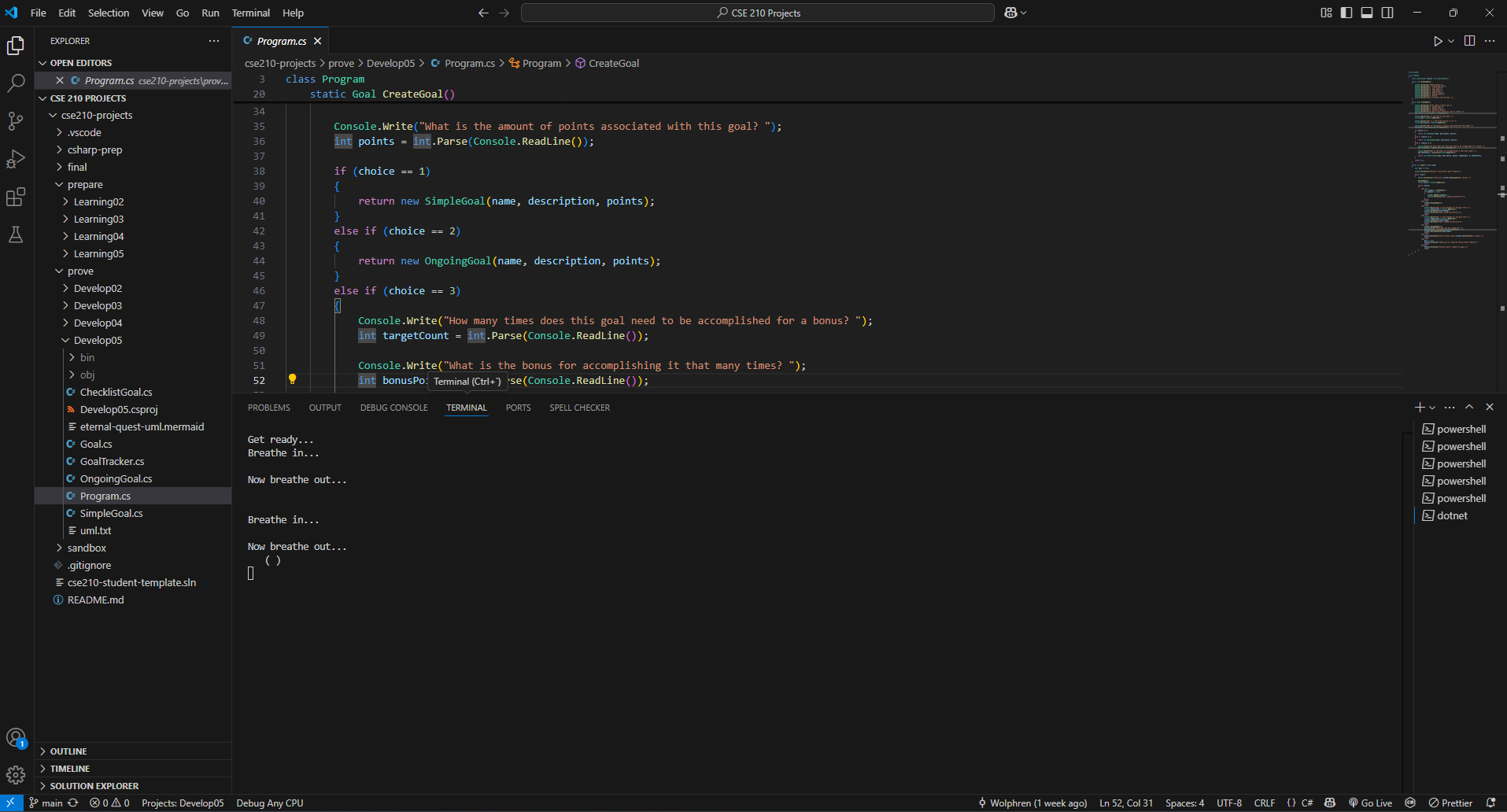
Task: Open the Testing flask icon view
Action: pos(16,234)
